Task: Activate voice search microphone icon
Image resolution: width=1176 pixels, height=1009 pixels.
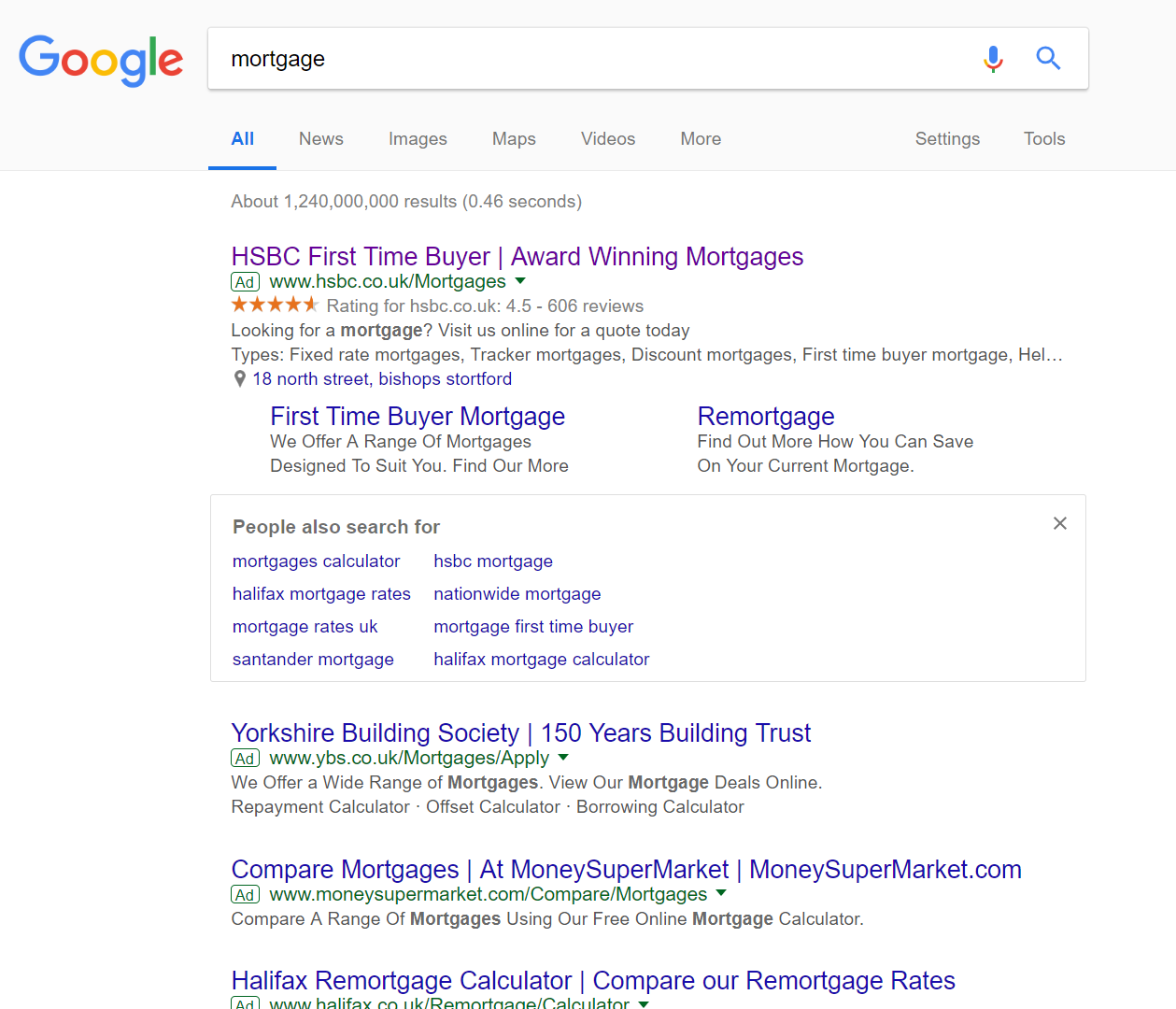Action: [x=993, y=59]
